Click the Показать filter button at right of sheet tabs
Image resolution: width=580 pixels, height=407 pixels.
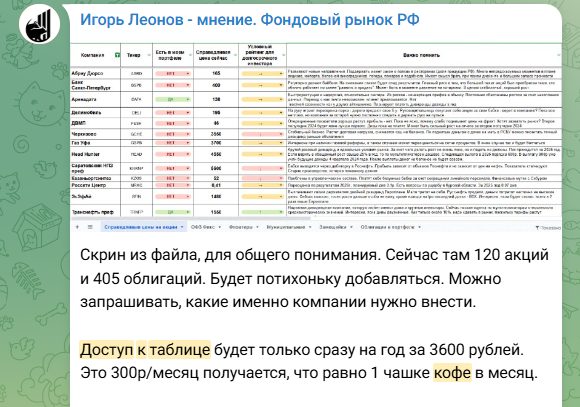[548, 228]
